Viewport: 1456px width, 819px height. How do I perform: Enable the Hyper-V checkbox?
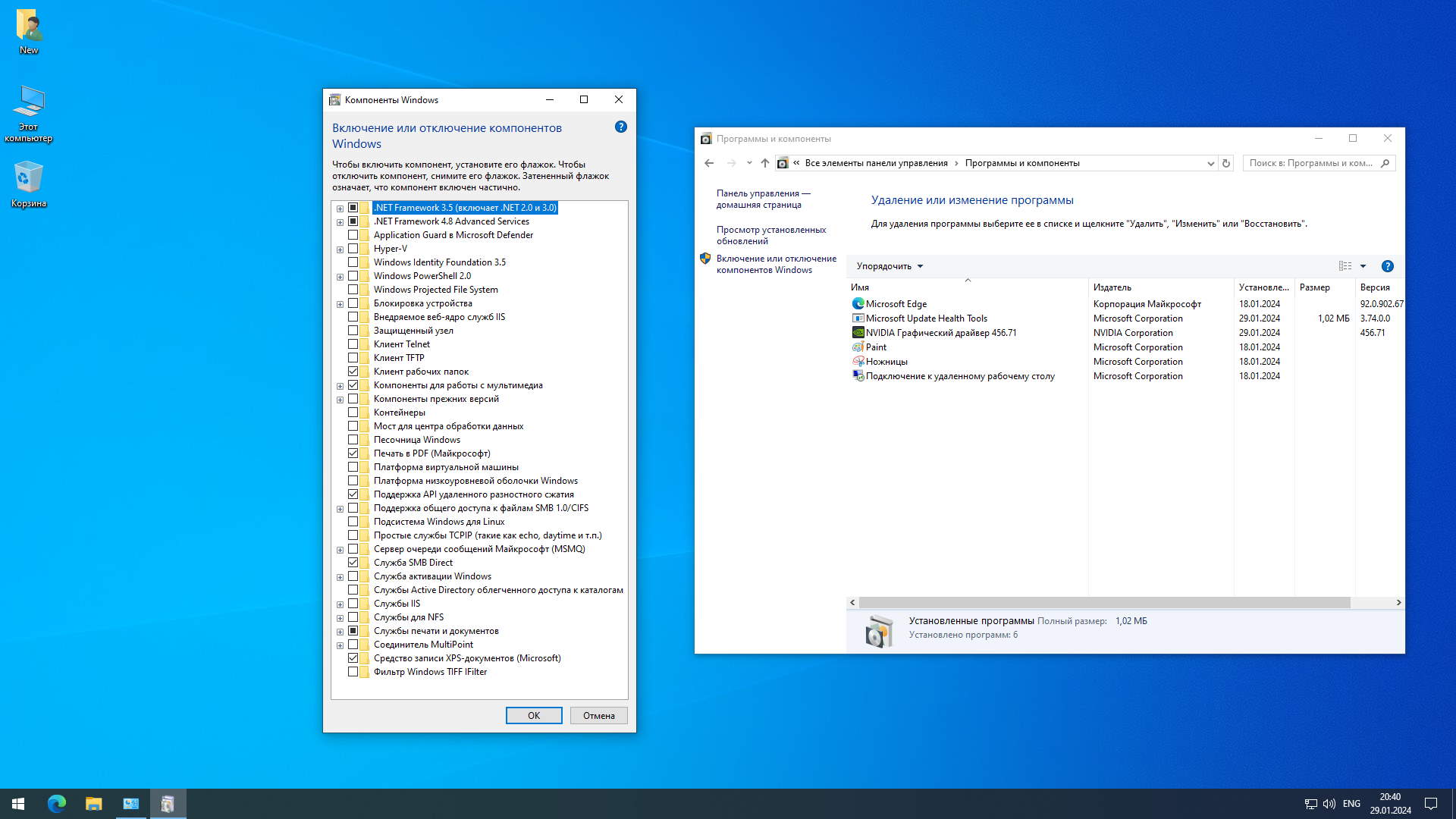[x=353, y=249]
